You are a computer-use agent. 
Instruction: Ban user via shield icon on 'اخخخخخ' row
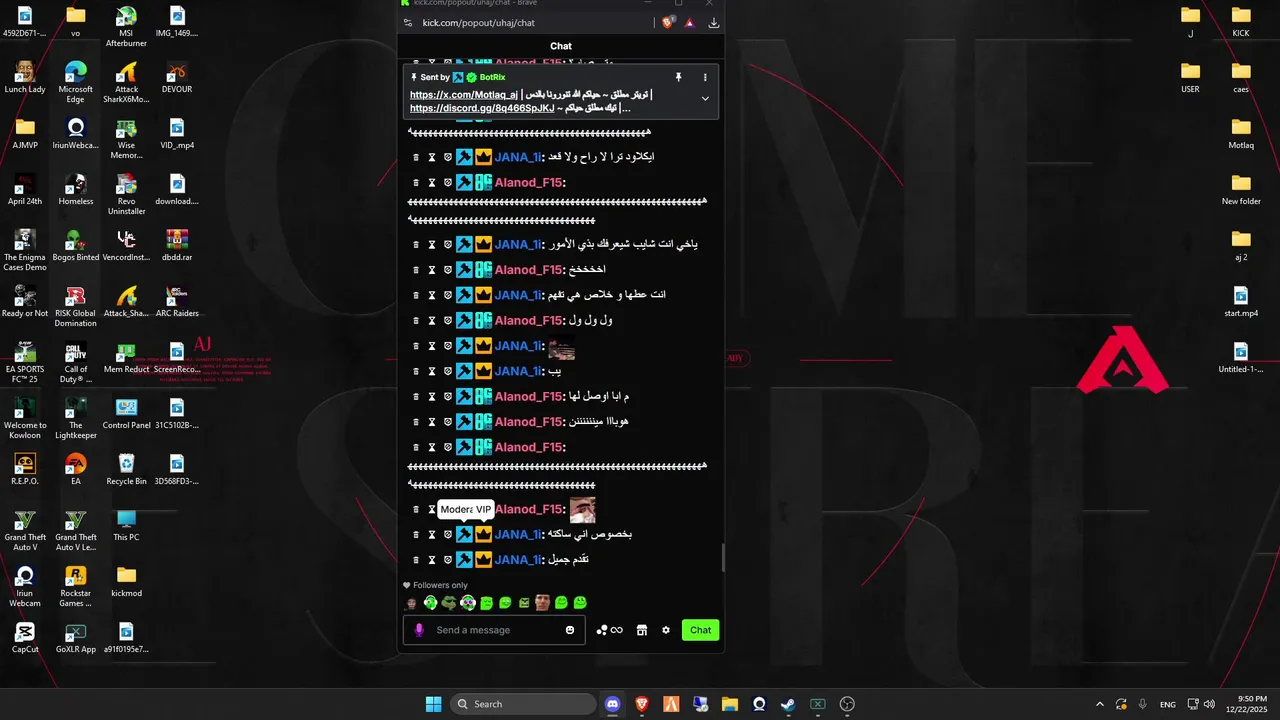click(x=448, y=270)
